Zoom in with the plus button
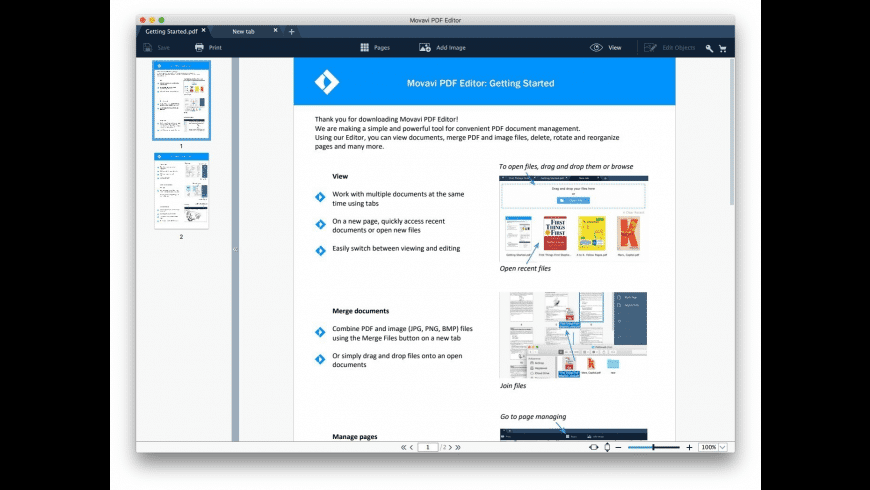Screen dimensions: 870x490 click(689, 447)
